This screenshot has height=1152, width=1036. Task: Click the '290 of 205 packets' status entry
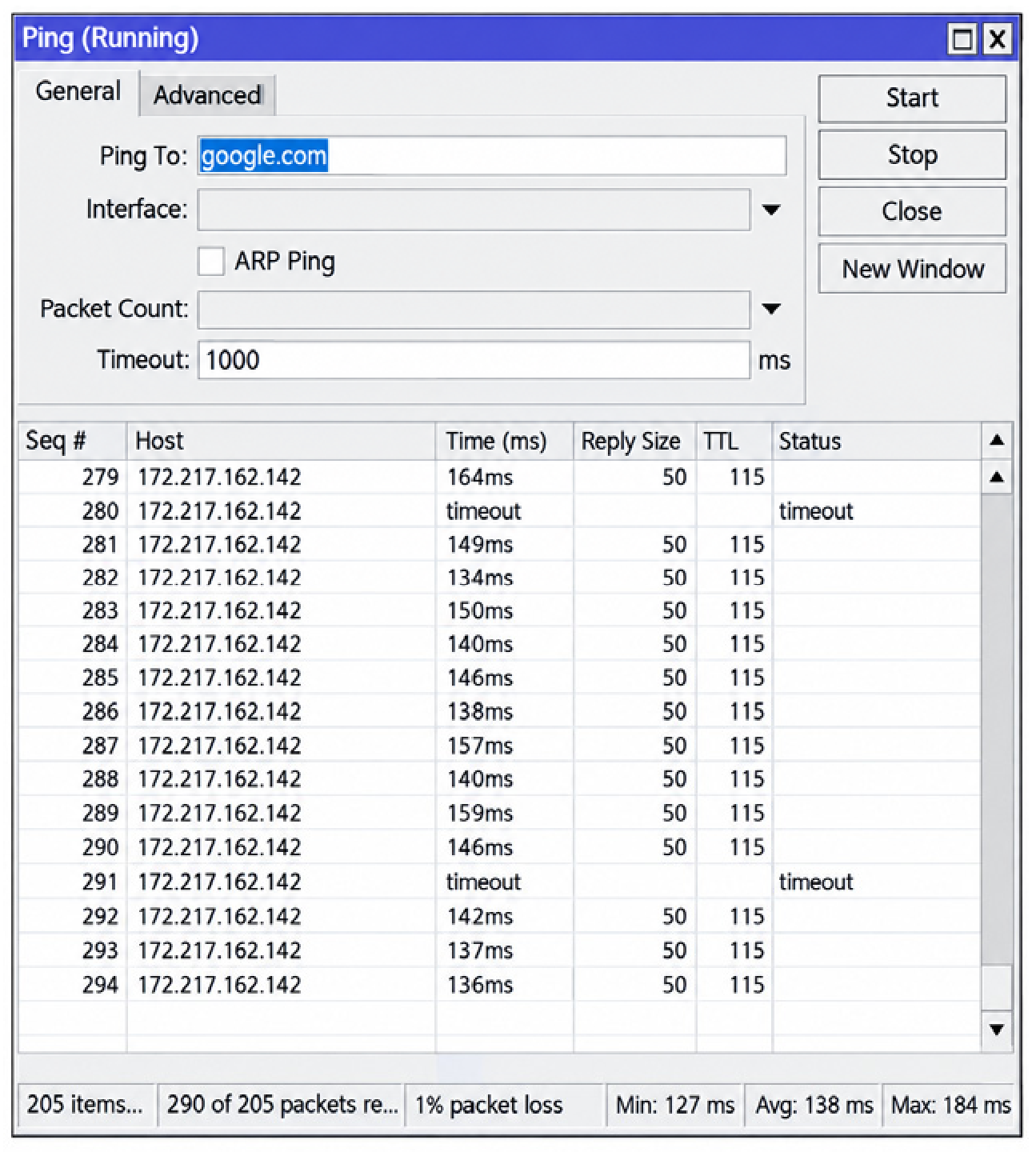(x=282, y=1106)
